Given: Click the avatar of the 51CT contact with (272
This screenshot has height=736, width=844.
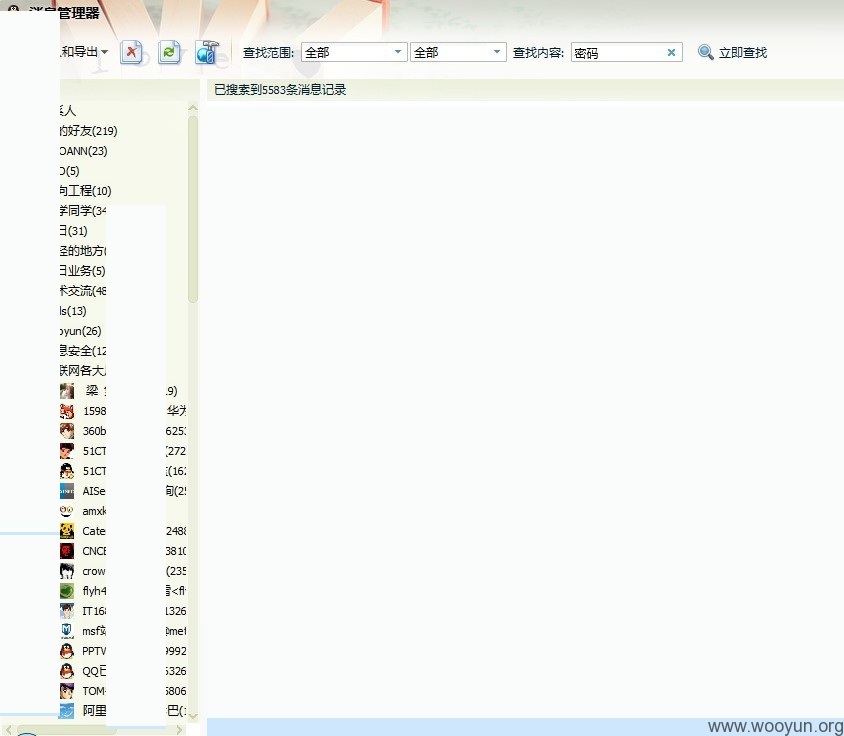Looking at the screenshot, I should click(67, 451).
